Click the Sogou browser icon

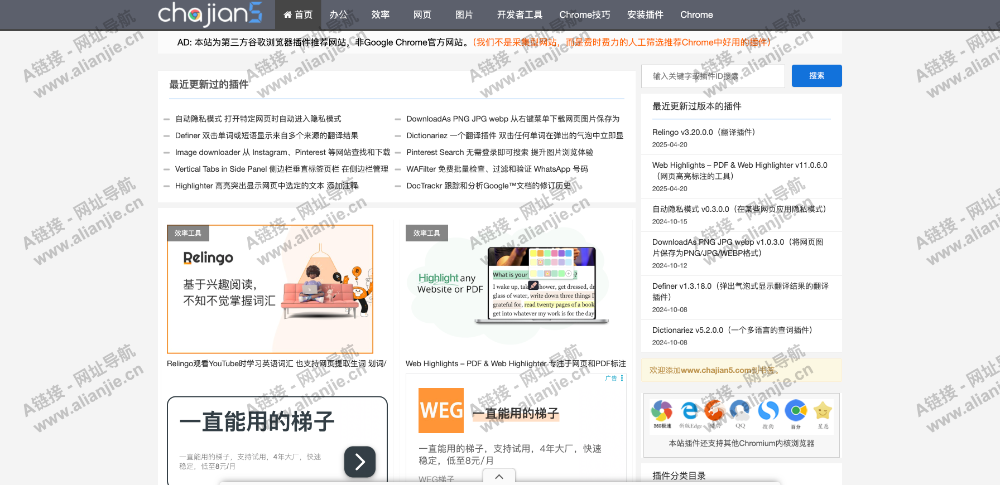[x=768, y=410]
